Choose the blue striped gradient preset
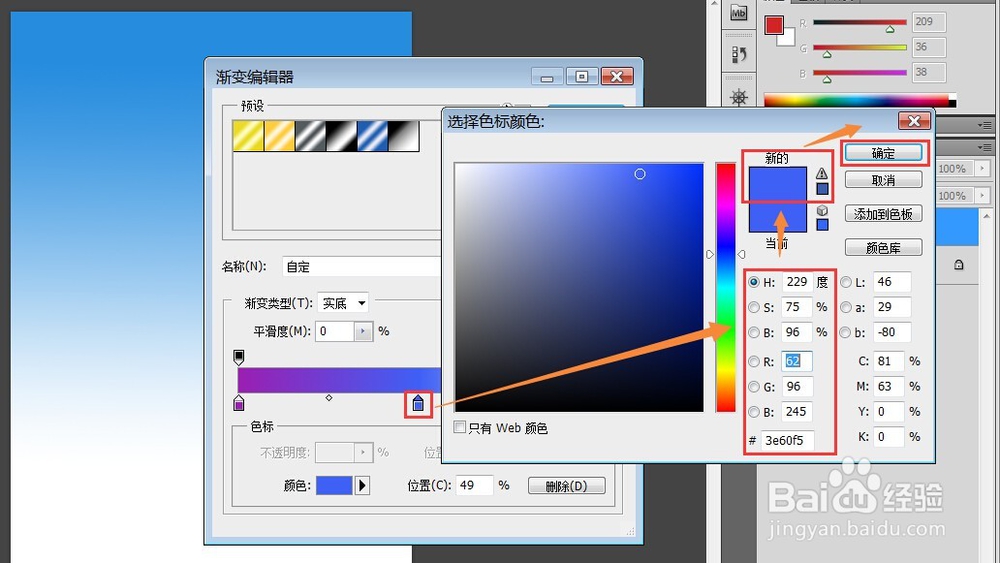Screen dimensions: 1000x563 (373, 136)
